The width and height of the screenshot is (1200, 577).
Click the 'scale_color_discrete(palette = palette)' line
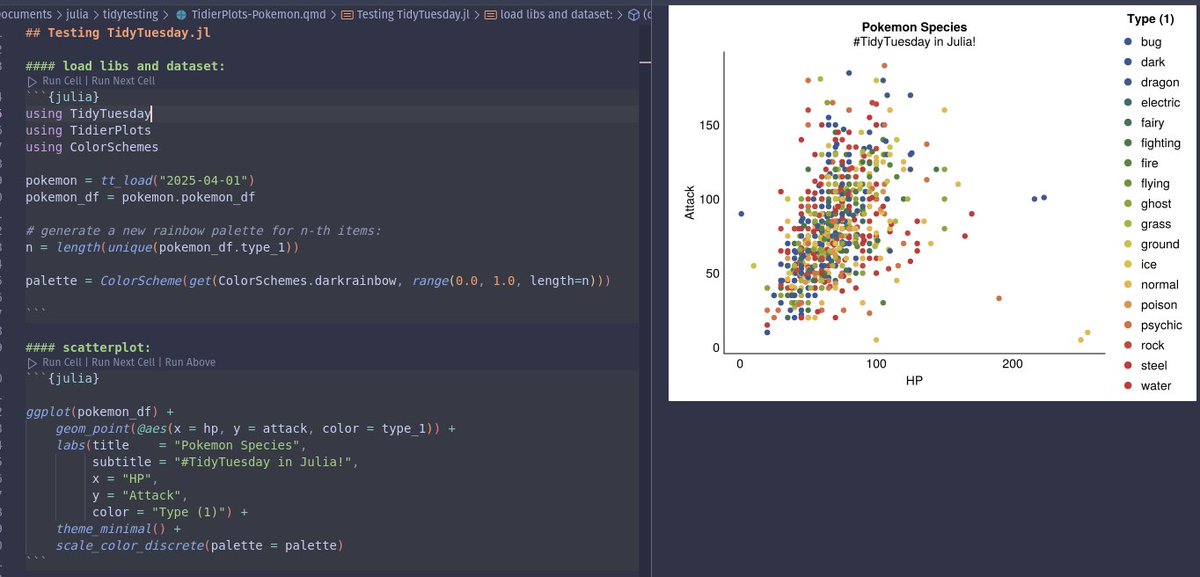(x=199, y=545)
